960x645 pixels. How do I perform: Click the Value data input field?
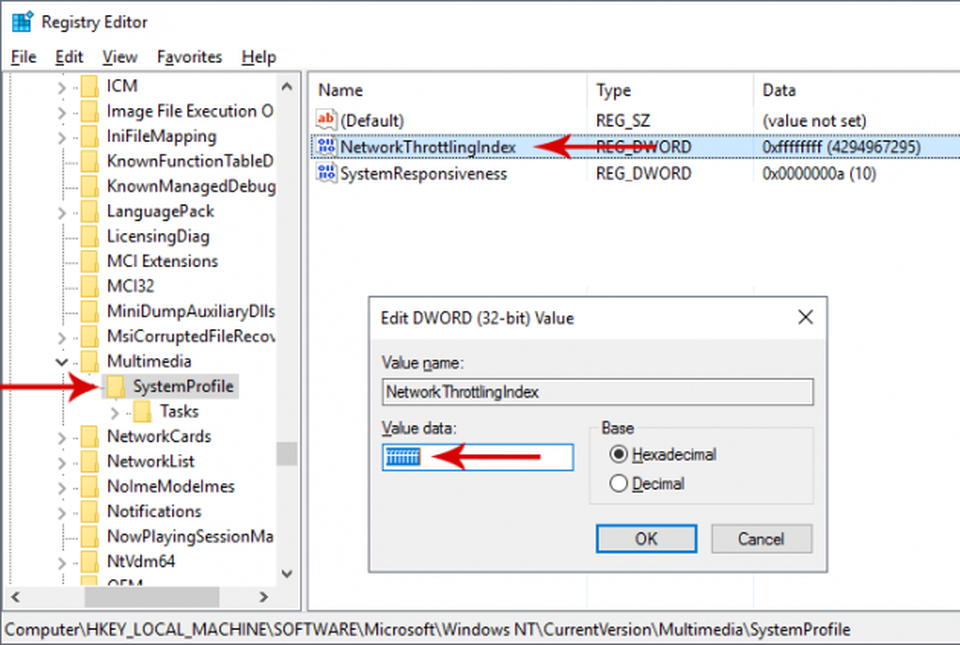point(478,457)
